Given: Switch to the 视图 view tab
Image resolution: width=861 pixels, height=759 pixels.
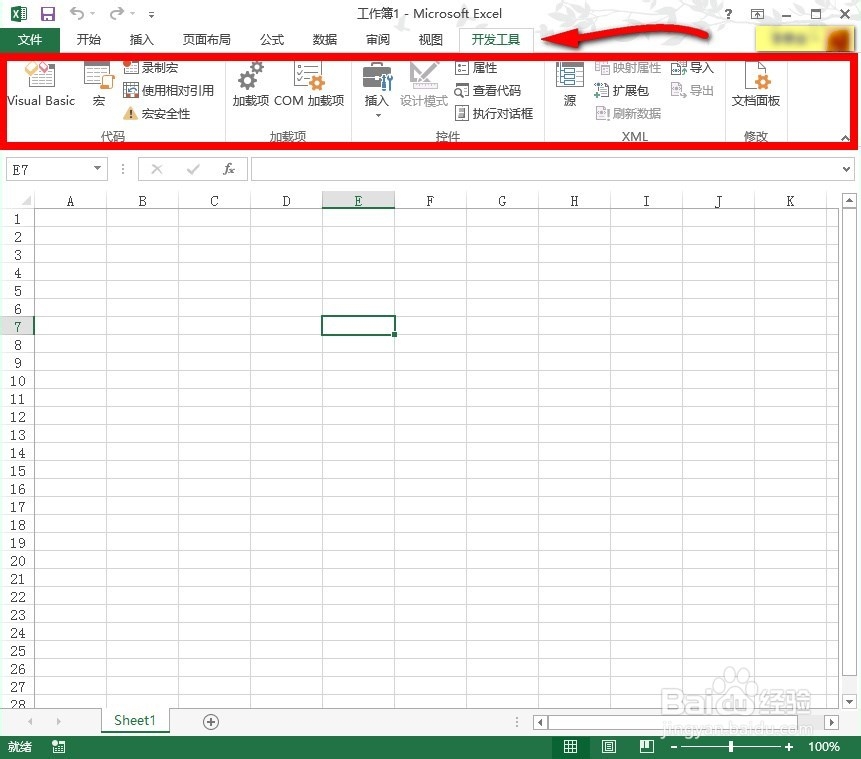Looking at the screenshot, I should click(430, 40).
